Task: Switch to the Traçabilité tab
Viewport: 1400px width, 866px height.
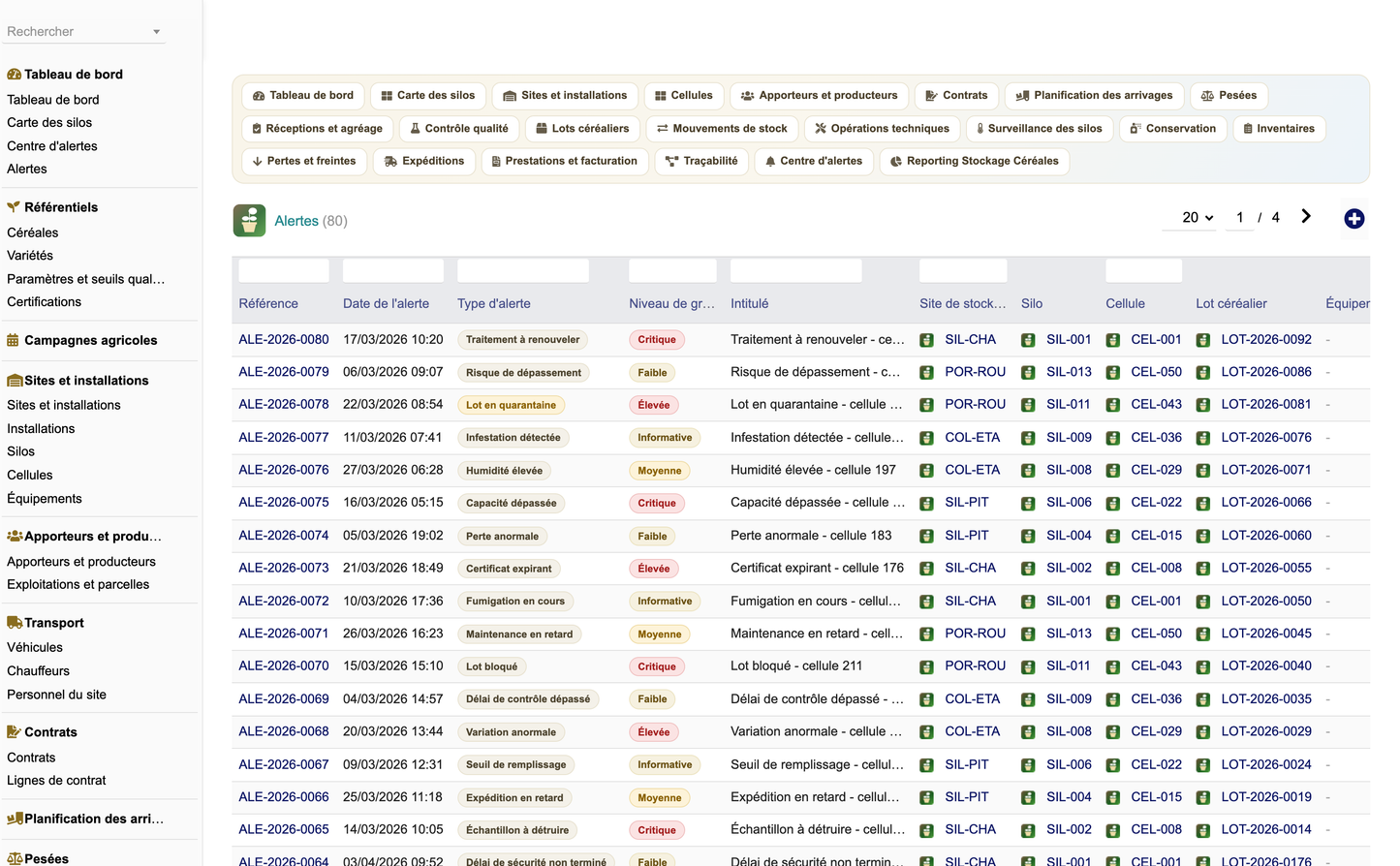Action: click(x=702, y=162)
